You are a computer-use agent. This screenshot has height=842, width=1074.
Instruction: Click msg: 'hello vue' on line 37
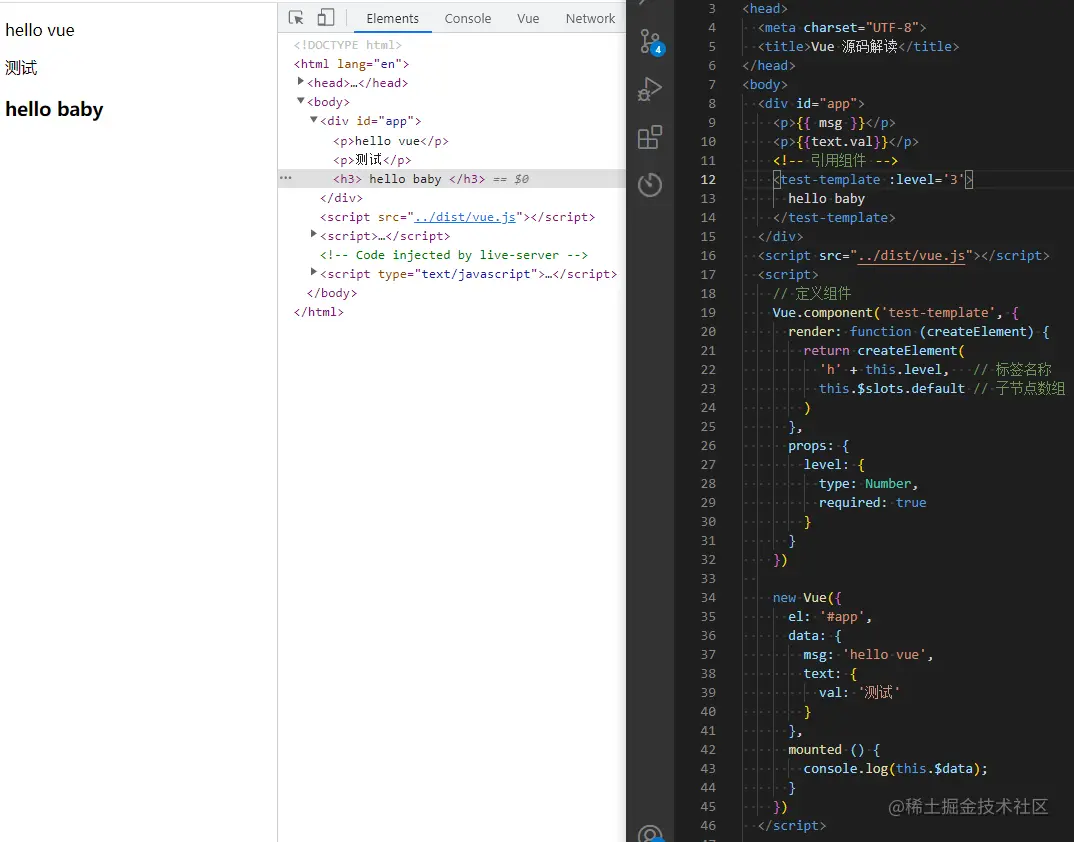click(x=868, y=655)
